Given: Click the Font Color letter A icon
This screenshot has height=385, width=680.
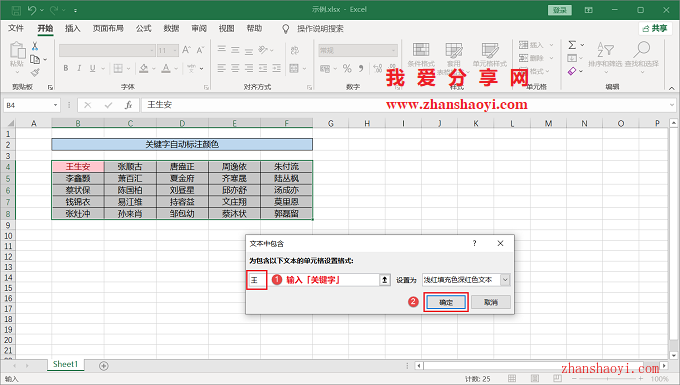Looking at the screenshot, I should (166, 68).
